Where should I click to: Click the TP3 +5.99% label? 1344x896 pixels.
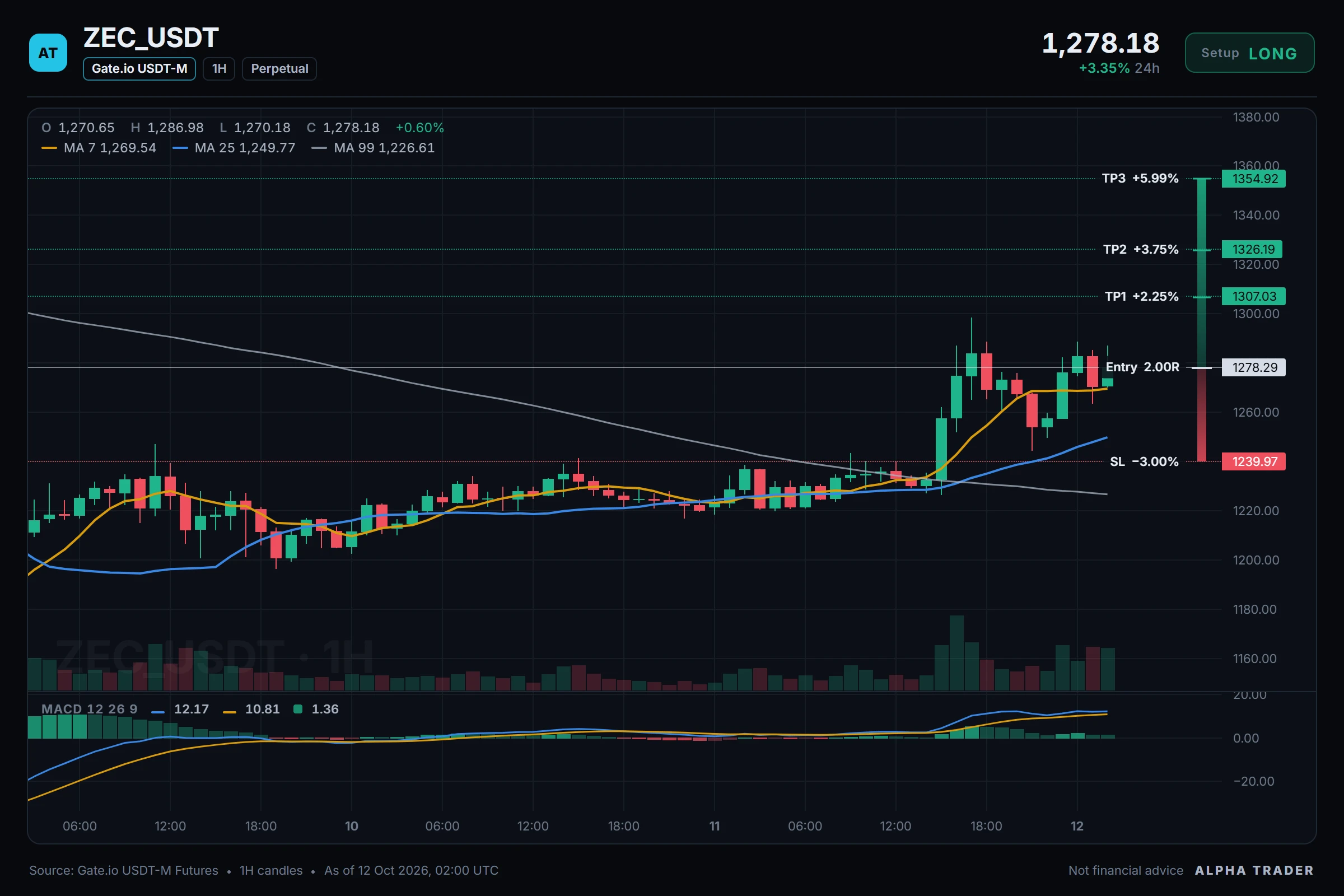point(1140,178)
